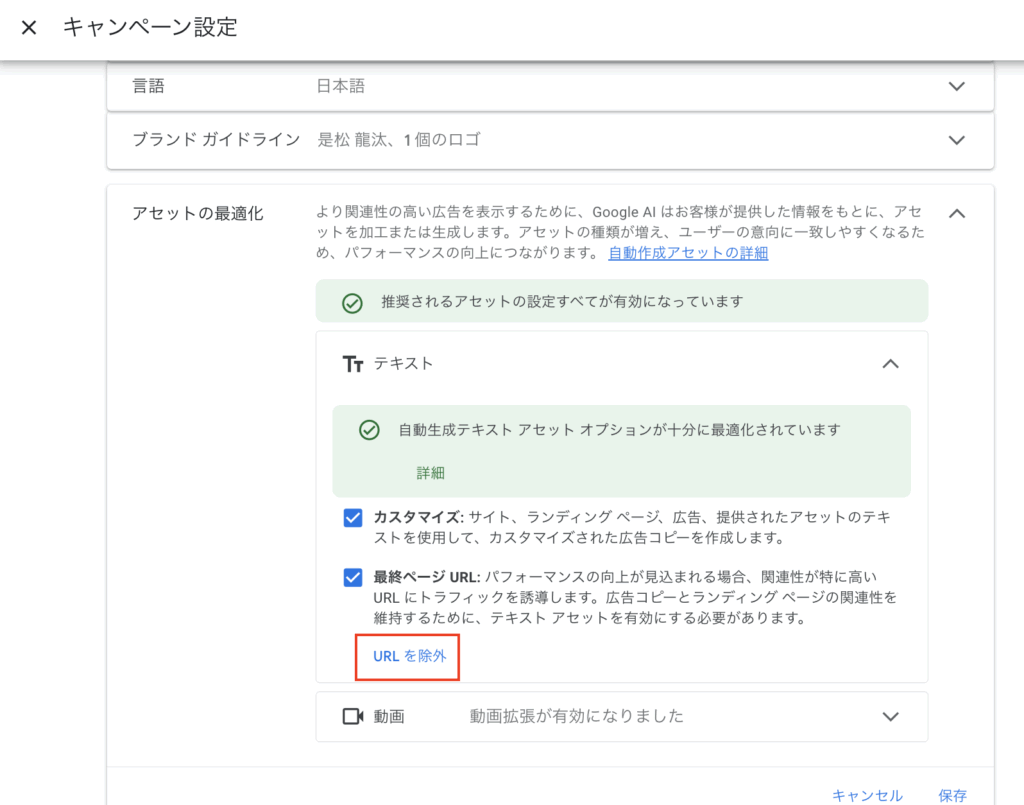The height and width of the screenshot is (805, 1024).
Task: Save changes with the 保存 button
Action: click(952, 796)
